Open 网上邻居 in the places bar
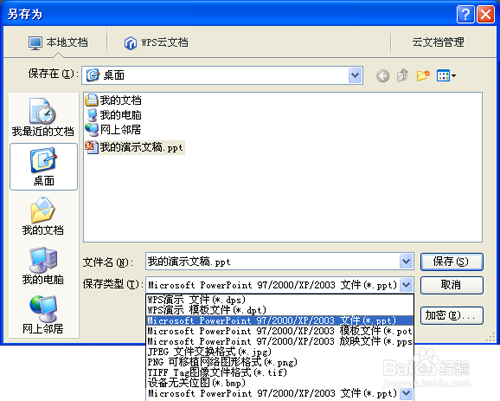 43,315
